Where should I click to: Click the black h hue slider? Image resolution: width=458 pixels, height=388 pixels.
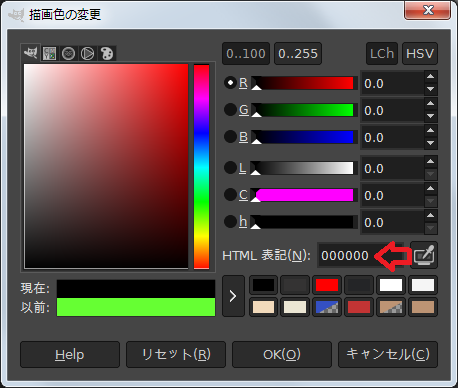[304, 222]
